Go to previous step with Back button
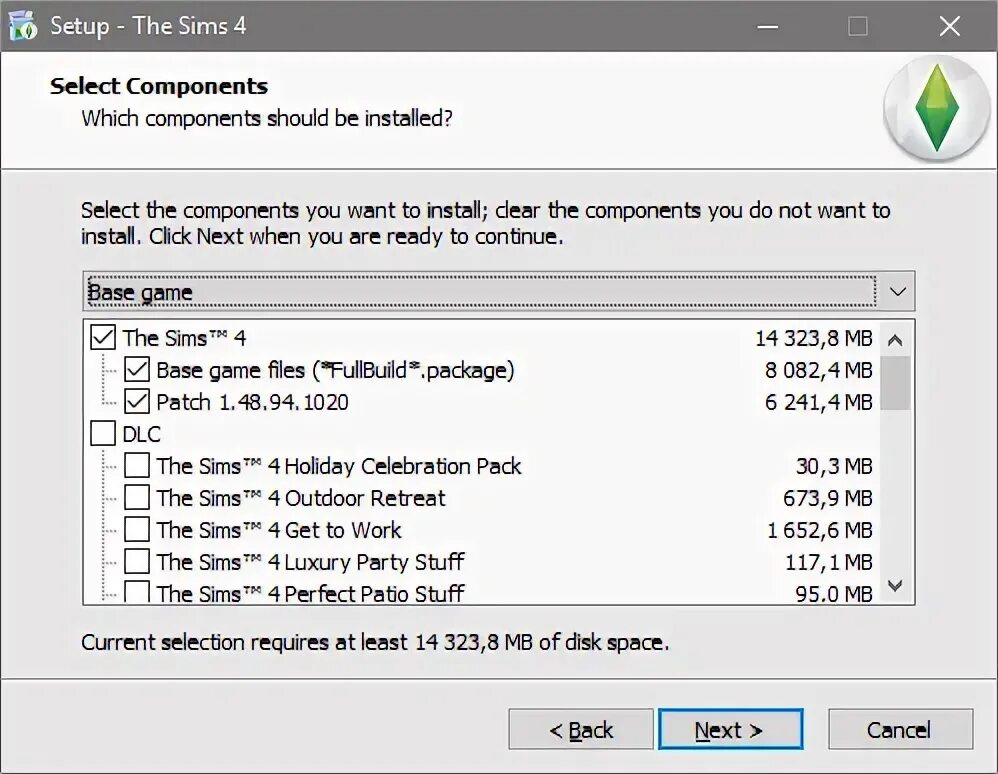 [580, 729]
